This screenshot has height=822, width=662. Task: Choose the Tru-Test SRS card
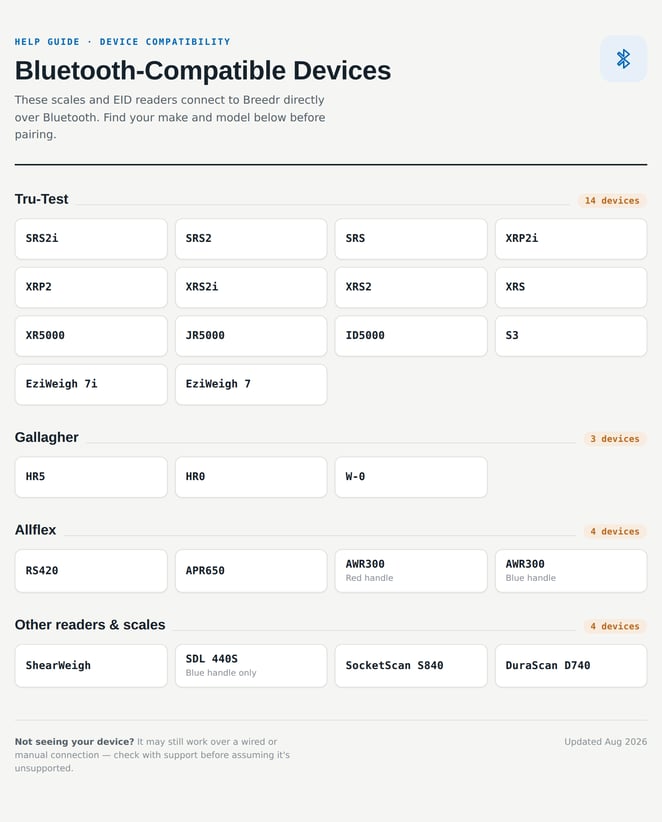click(411, 239)
